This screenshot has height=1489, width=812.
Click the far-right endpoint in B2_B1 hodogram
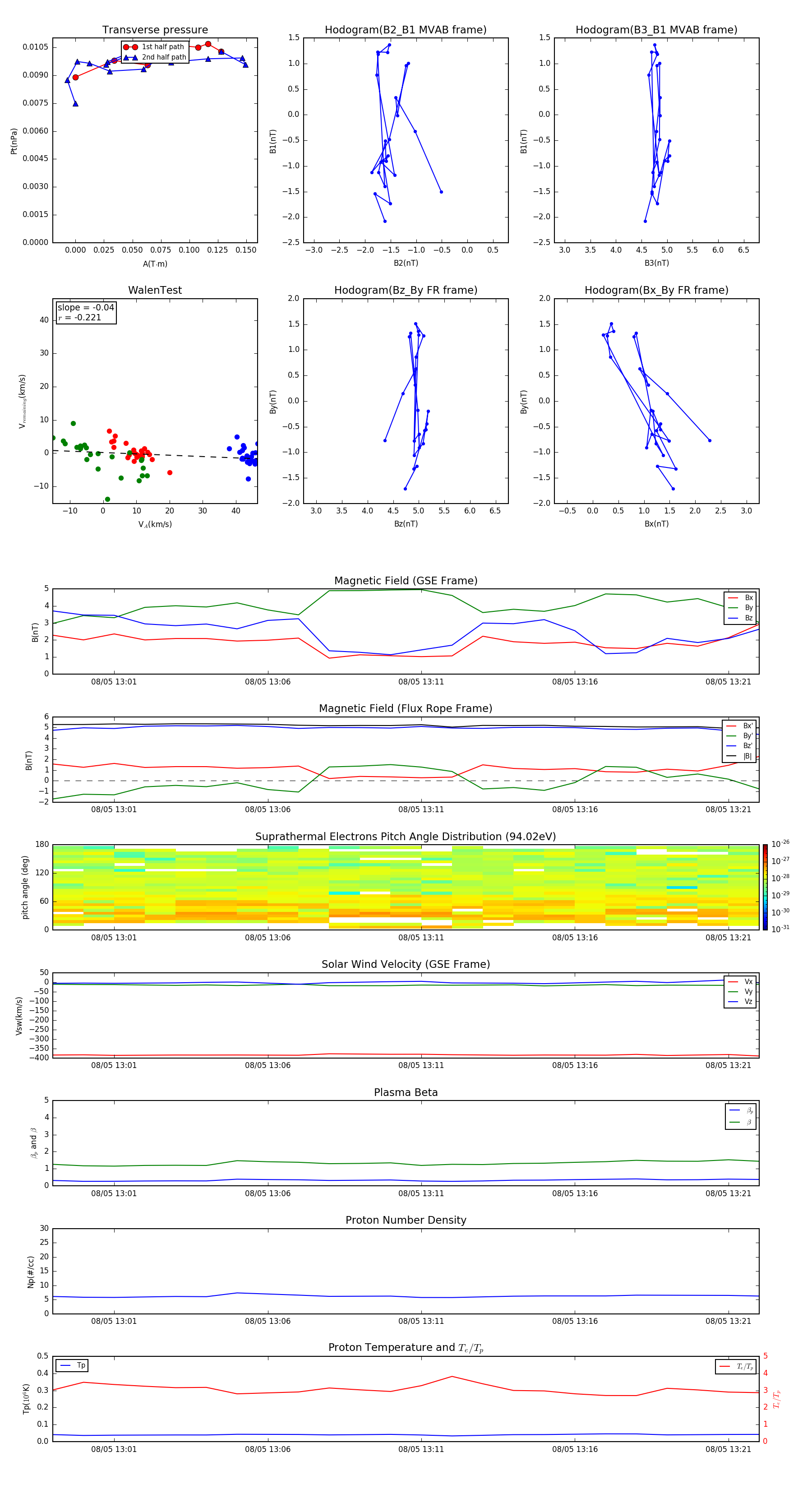(x=442, y=192)
